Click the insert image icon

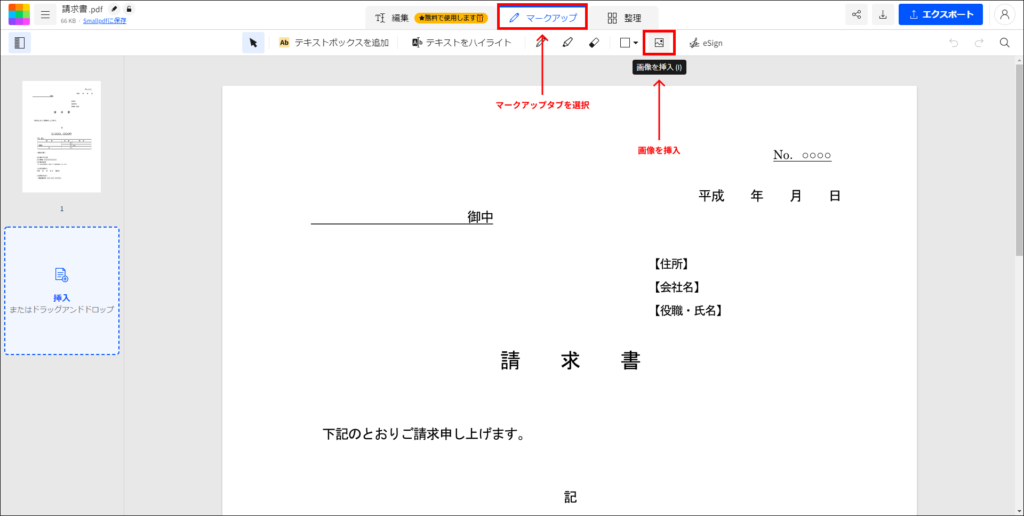click(659, 43)
